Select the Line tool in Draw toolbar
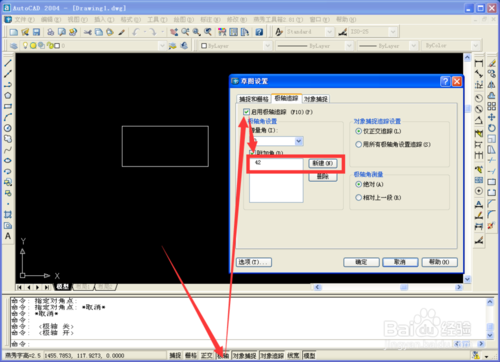Image resolution: width=500 pixels, height=362 pixels. [8, 63]
